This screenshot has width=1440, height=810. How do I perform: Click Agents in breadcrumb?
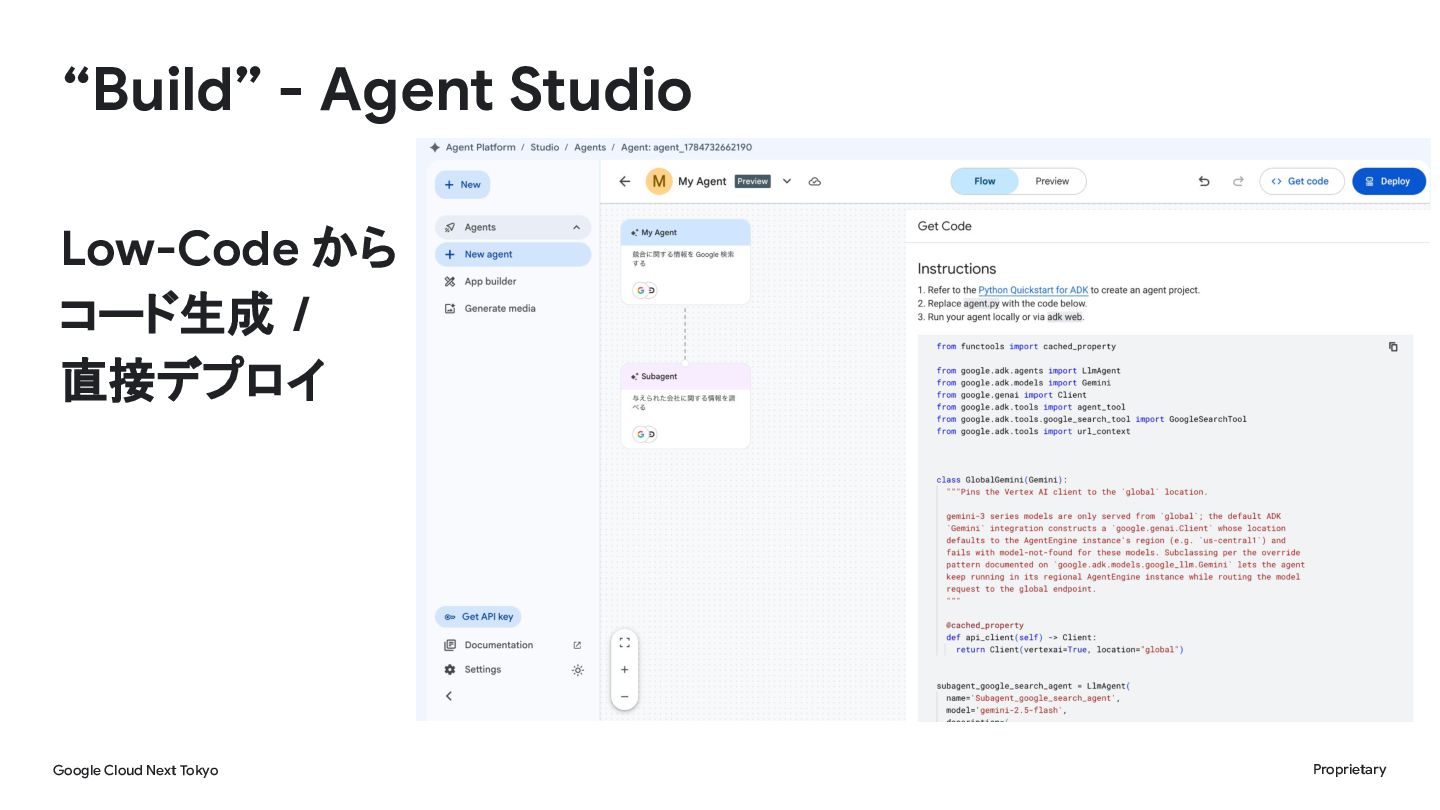[590, 148]
